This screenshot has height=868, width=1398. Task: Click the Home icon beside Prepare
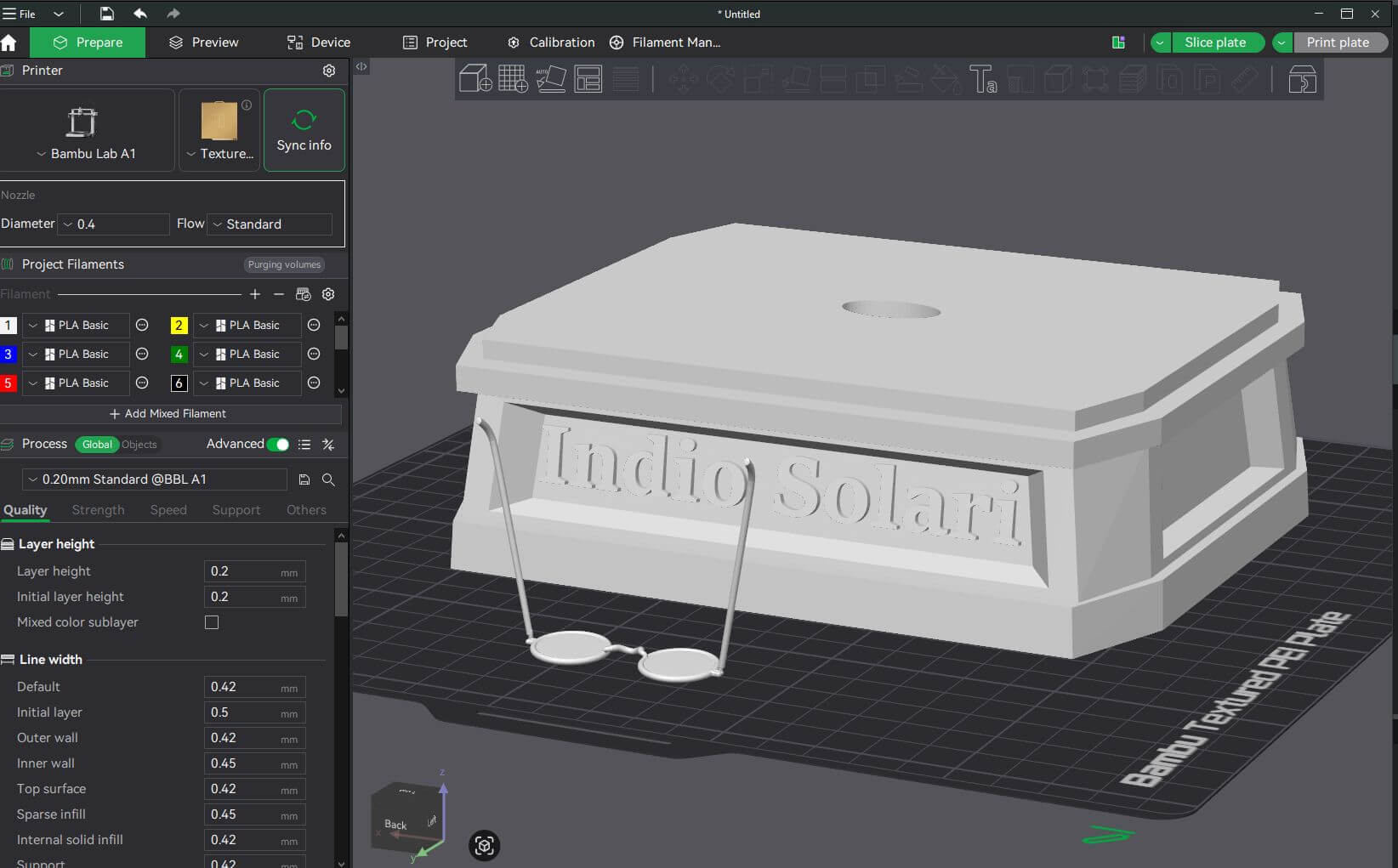(x=9, y=43)
